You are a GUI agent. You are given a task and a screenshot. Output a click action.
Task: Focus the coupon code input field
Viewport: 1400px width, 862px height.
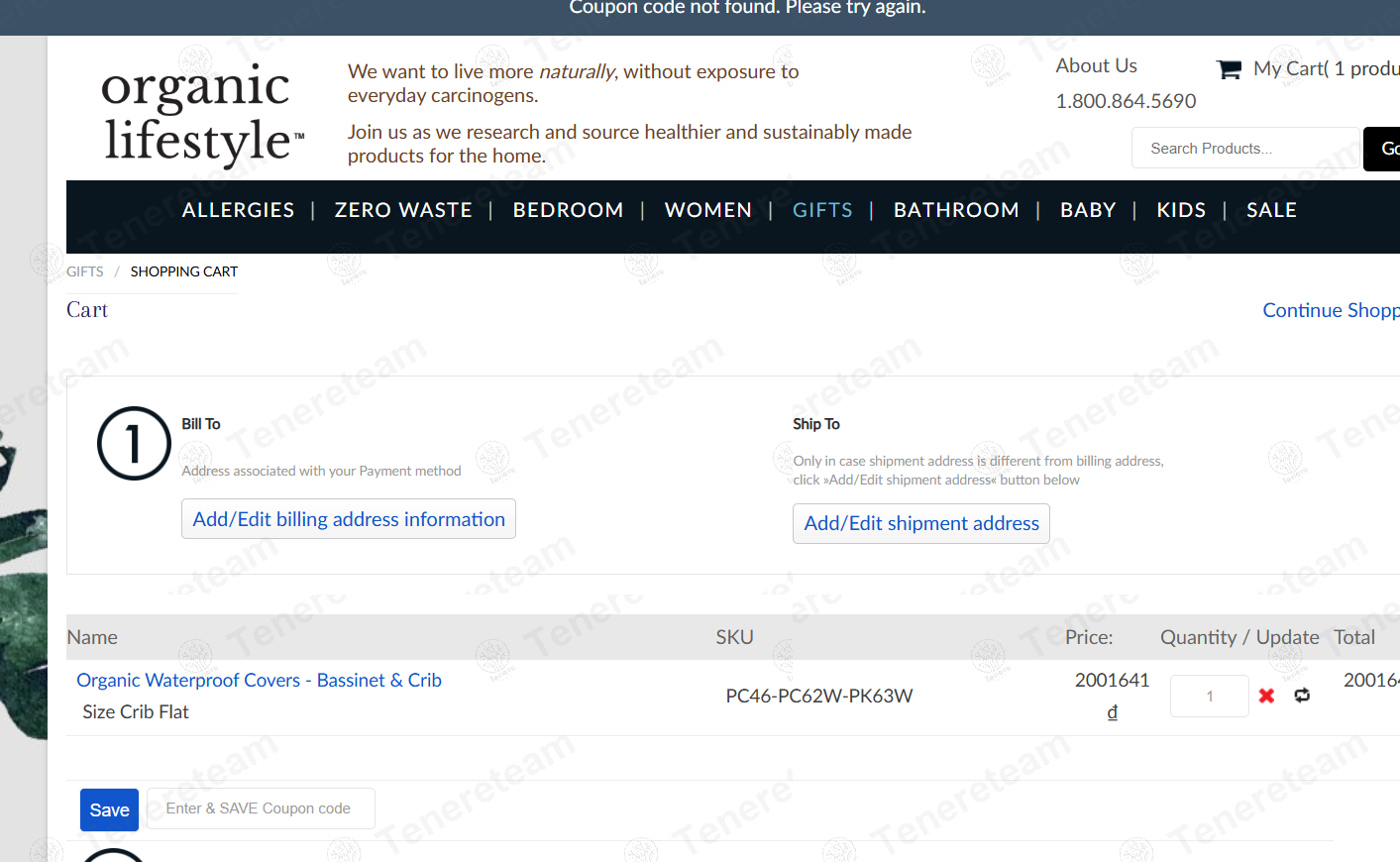pyautogui.click(x=261, y=808)
